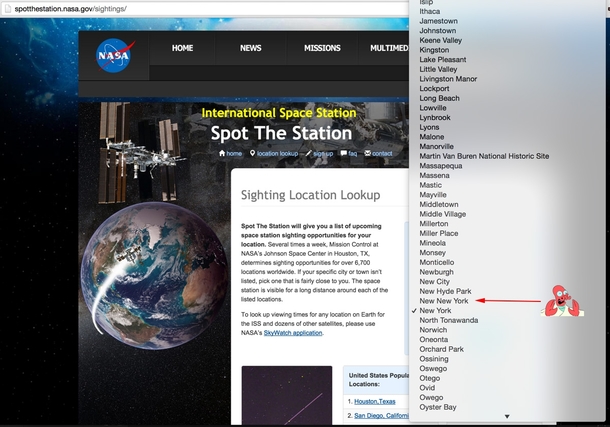Screen dimensions: 610x427
Task: Open the contact link
Action: 379,154
